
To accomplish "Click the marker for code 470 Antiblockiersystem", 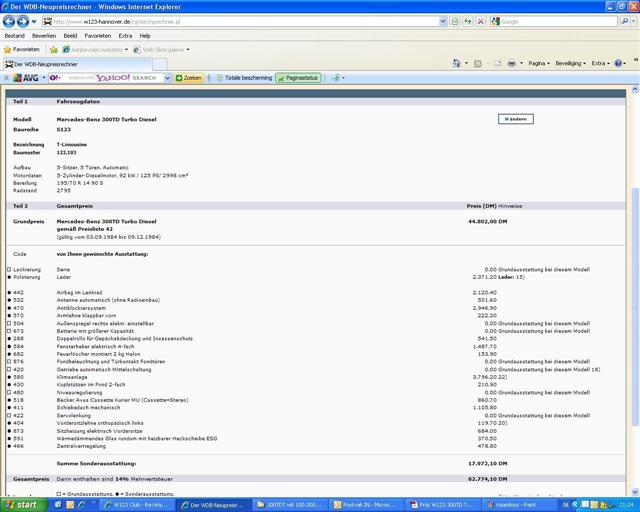I will pyautogui.click(x=9, y=308).
